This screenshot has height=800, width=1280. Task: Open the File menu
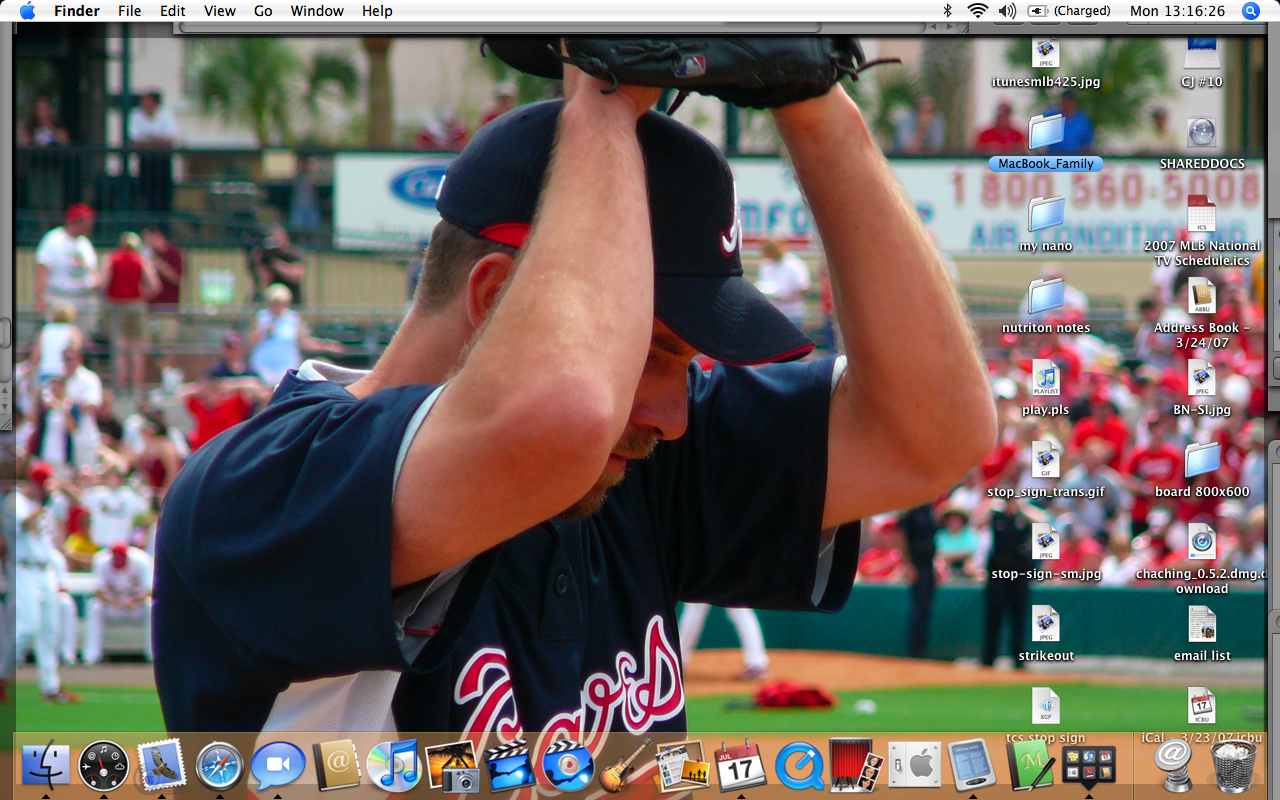coord(129,11)
